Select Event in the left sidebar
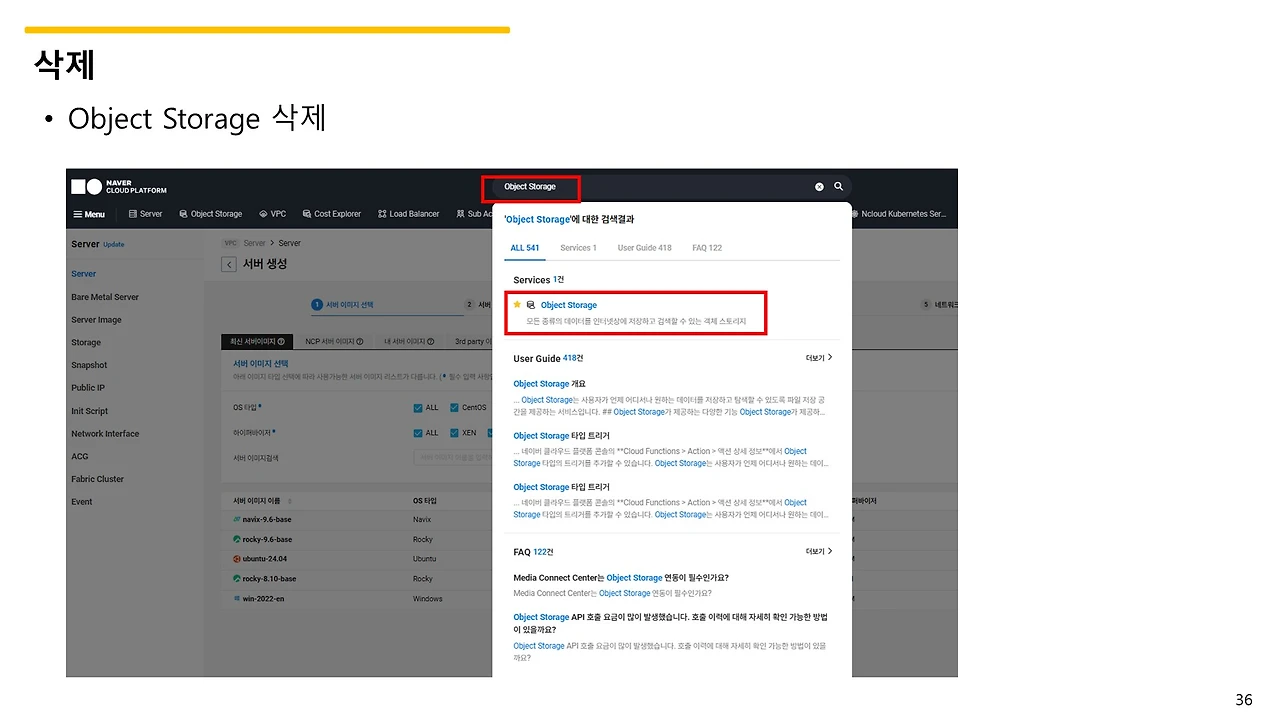Image resolution: width=1280 pixels, height=720 pixels. 82,502
